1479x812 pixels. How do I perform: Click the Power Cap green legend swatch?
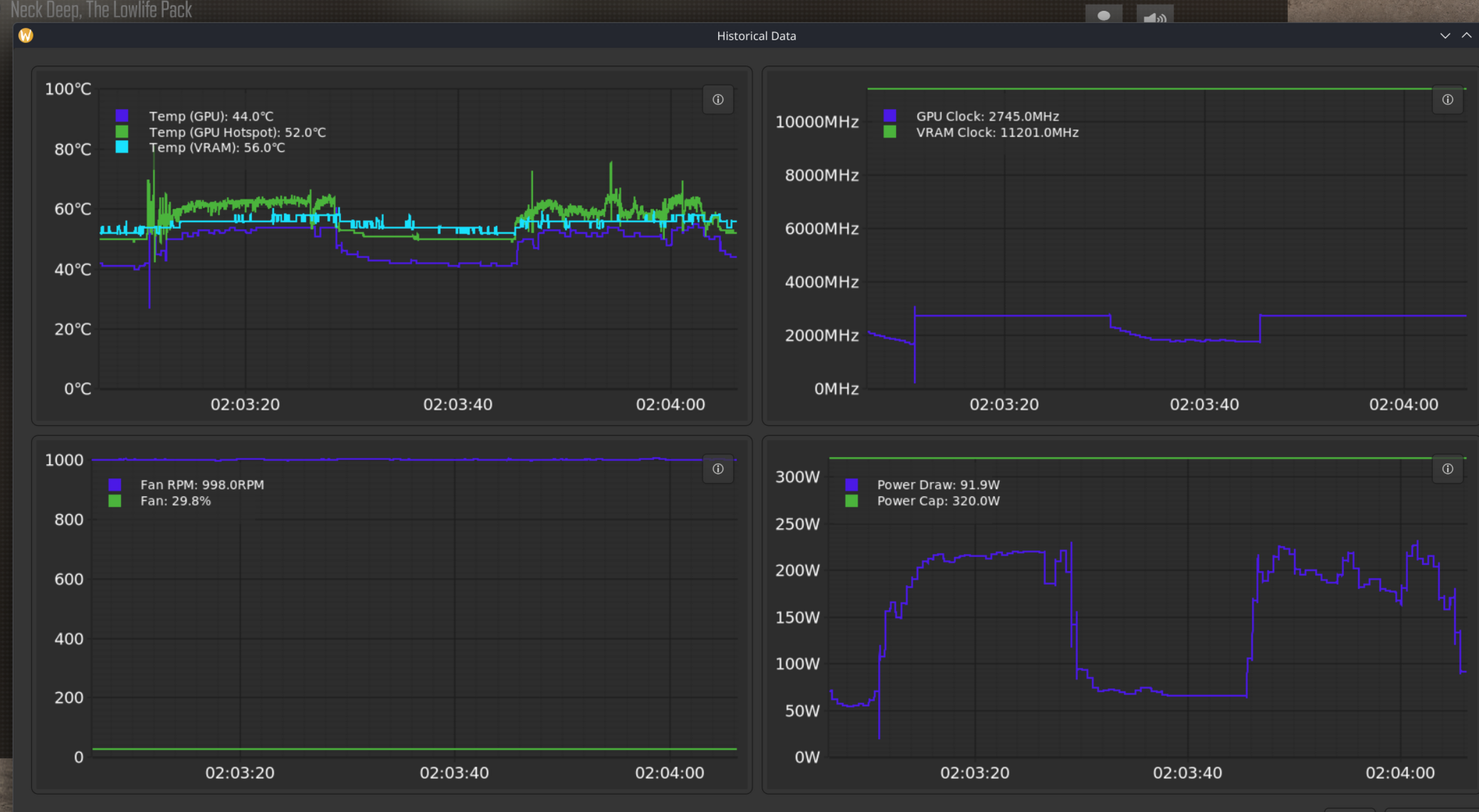[x=851, y=501]
